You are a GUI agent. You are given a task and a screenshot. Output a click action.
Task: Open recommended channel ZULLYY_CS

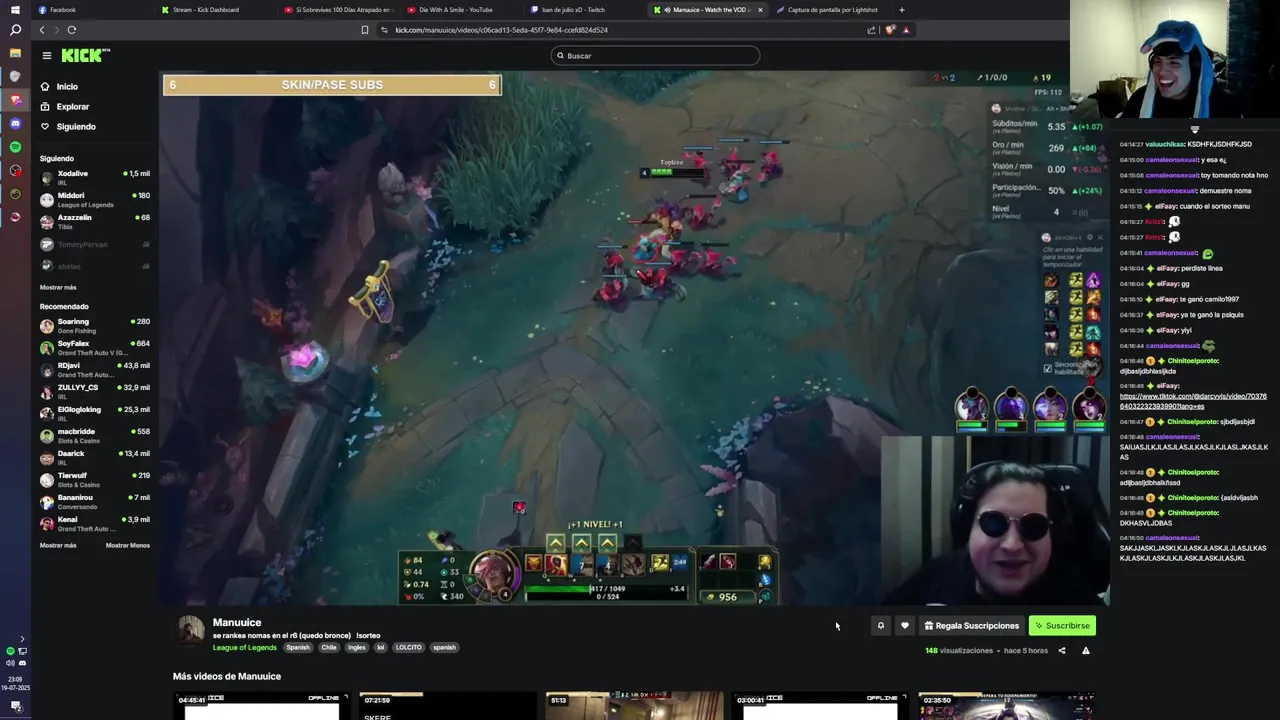pyautogui.click(x=95, y=391)
